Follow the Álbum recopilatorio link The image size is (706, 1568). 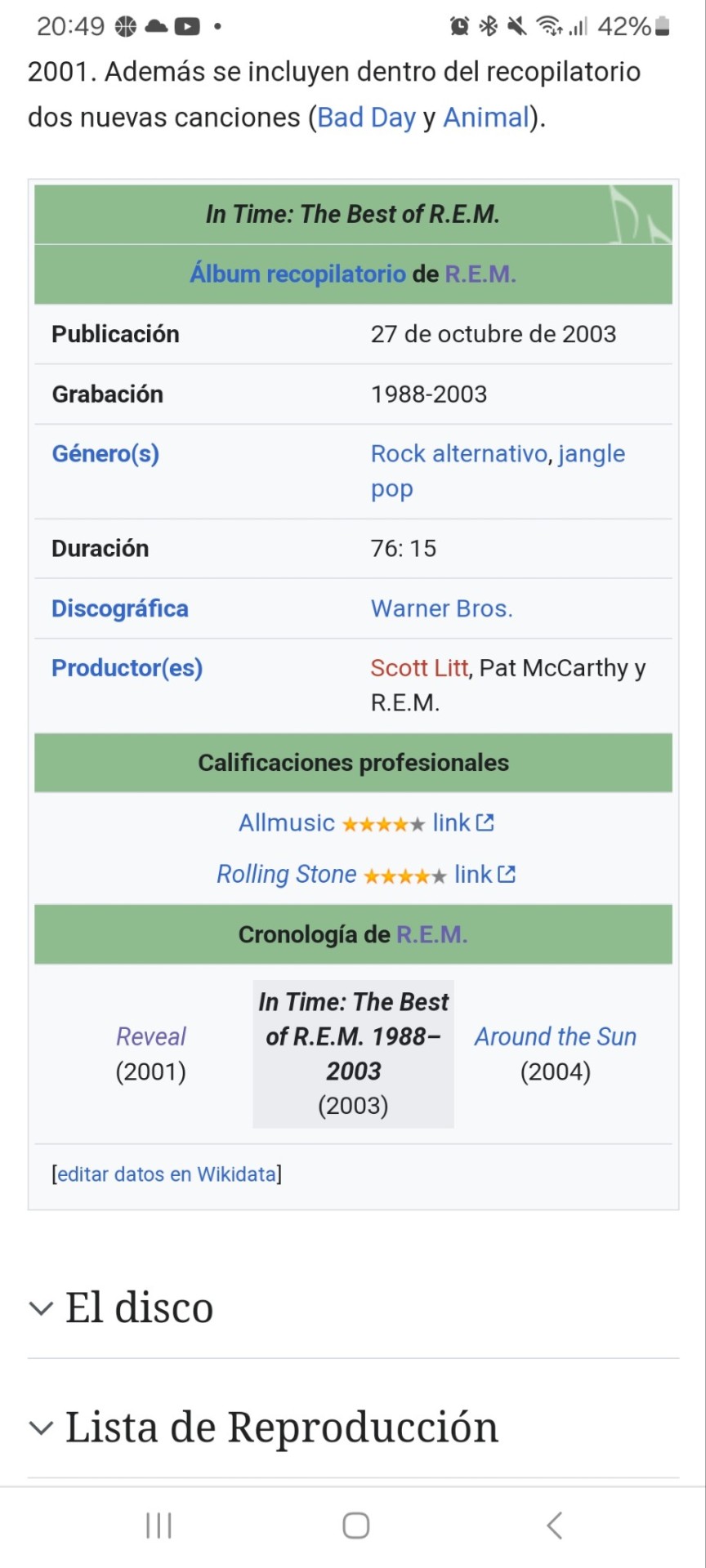point(297,274)
